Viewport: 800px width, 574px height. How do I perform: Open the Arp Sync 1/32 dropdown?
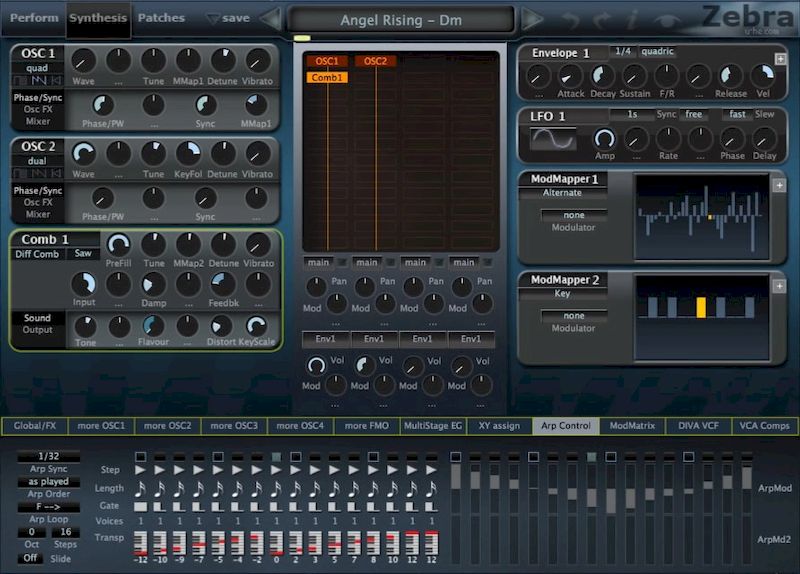tap(48, 456)
